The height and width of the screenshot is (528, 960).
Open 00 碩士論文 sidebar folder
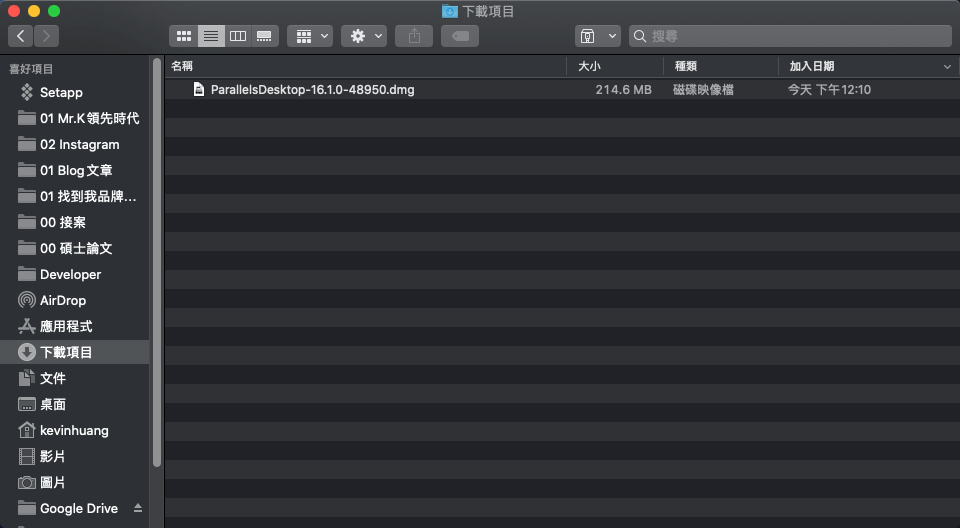click(x=76, y=248)
